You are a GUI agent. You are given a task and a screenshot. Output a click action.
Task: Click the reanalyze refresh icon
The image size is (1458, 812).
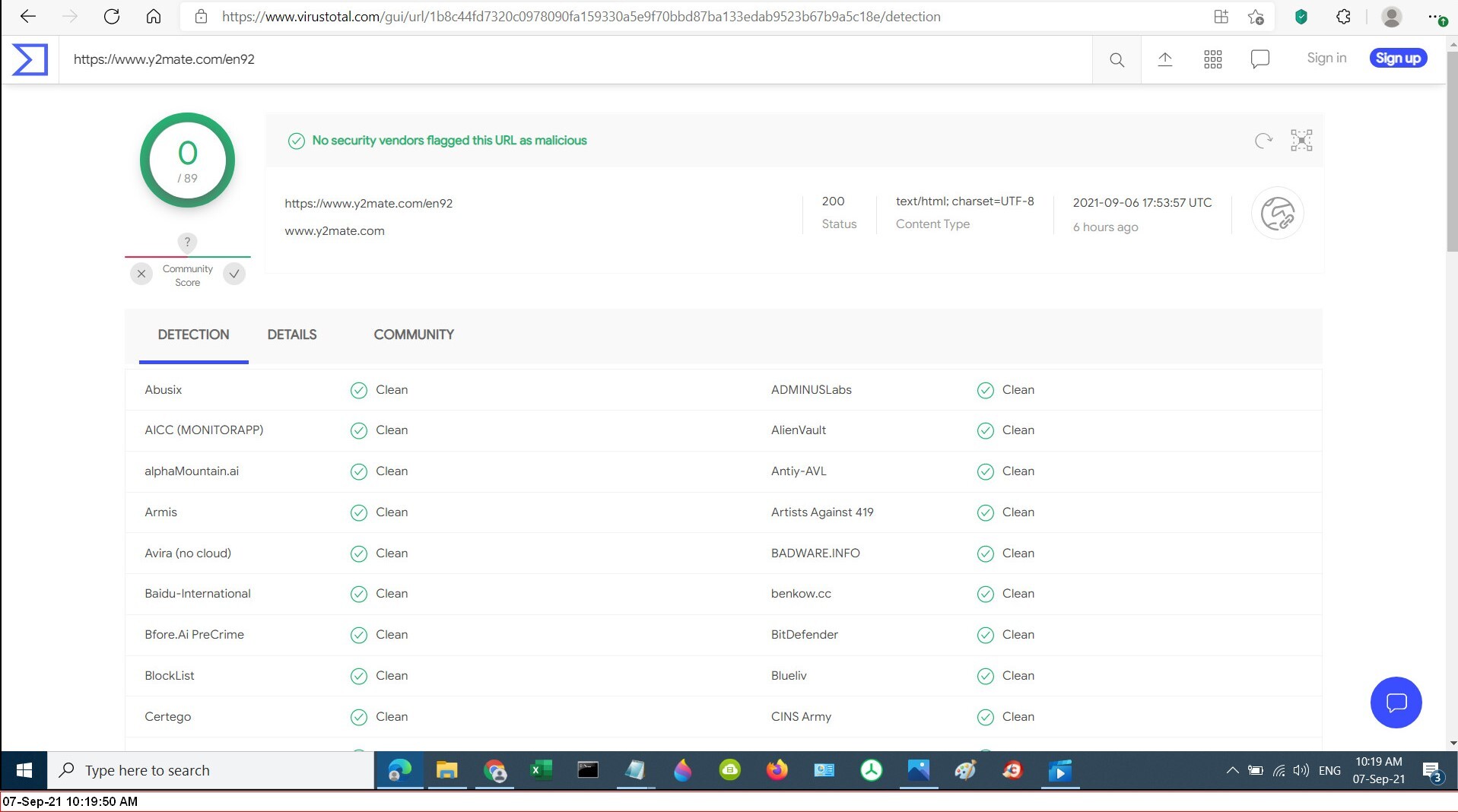coord(1263,141)
